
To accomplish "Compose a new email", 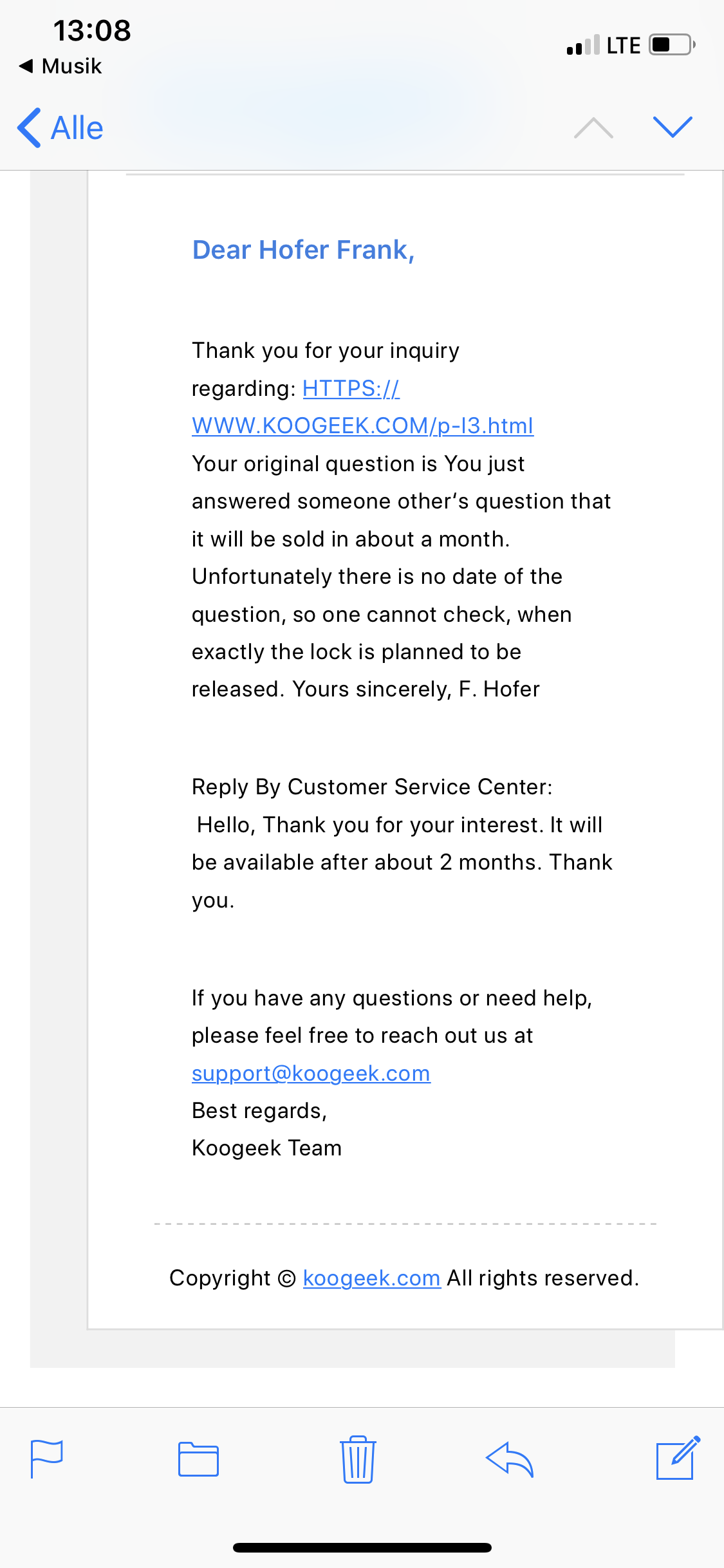I will coord(677,1457).
